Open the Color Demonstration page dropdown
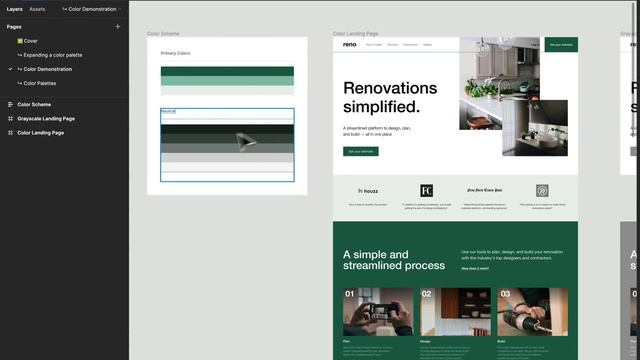Viewport: 640px width, 360px height. point(91,9)
